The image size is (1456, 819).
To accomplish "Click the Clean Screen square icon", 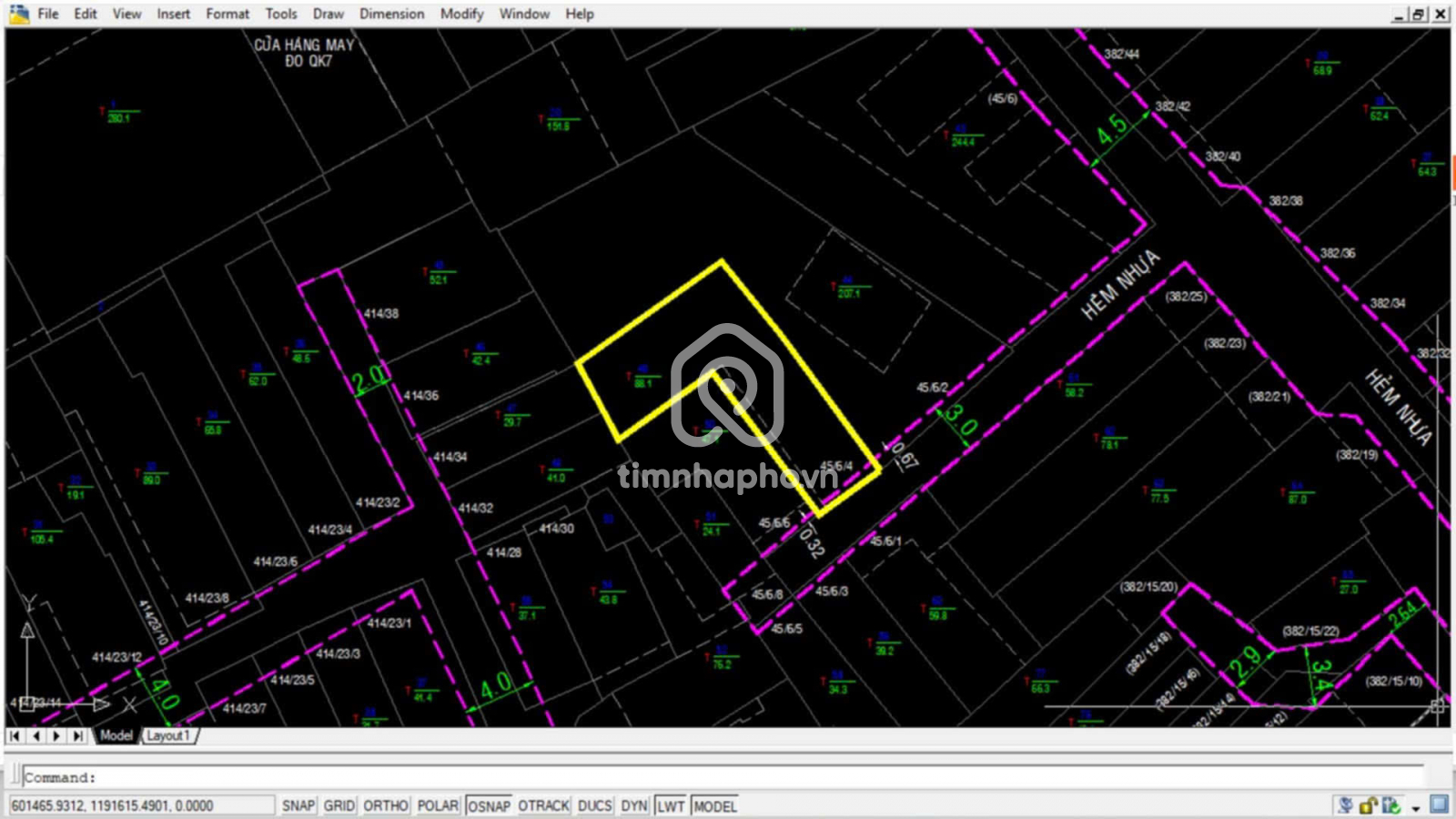I will click(1439, 804).
